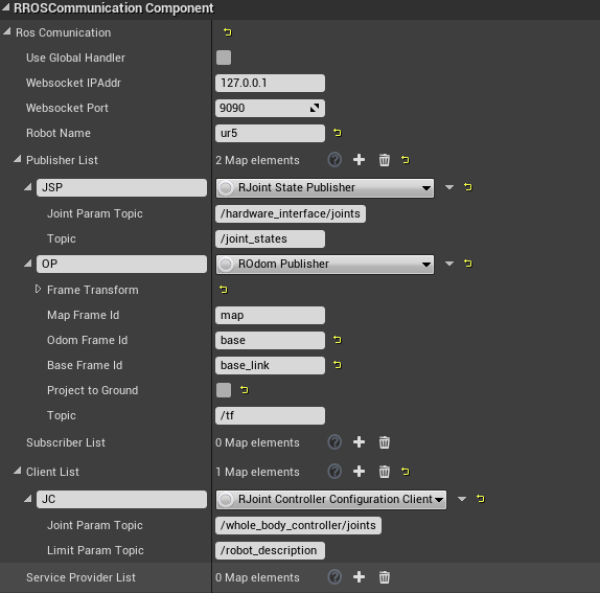Open ROdom Publisher class dropdown

pos(325,264)
